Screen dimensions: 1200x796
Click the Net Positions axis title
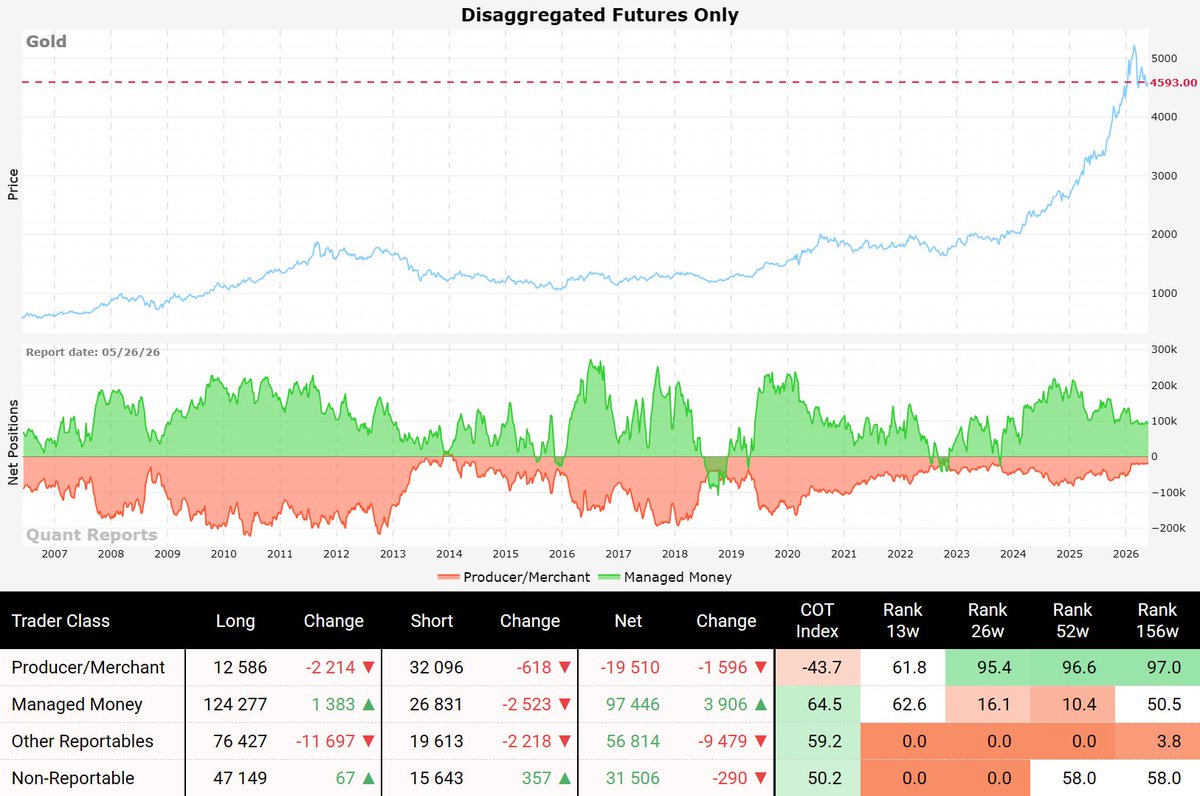(13, 443)
